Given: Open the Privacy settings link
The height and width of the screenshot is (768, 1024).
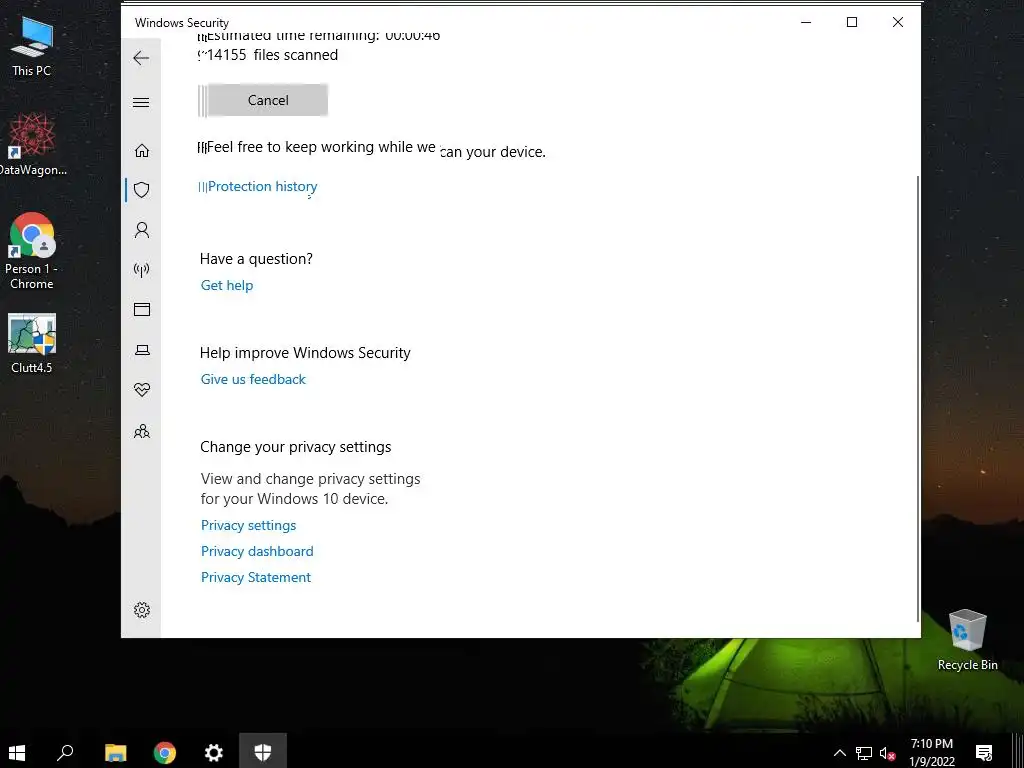Looking at the screenshot, I should tap(248, 526).
